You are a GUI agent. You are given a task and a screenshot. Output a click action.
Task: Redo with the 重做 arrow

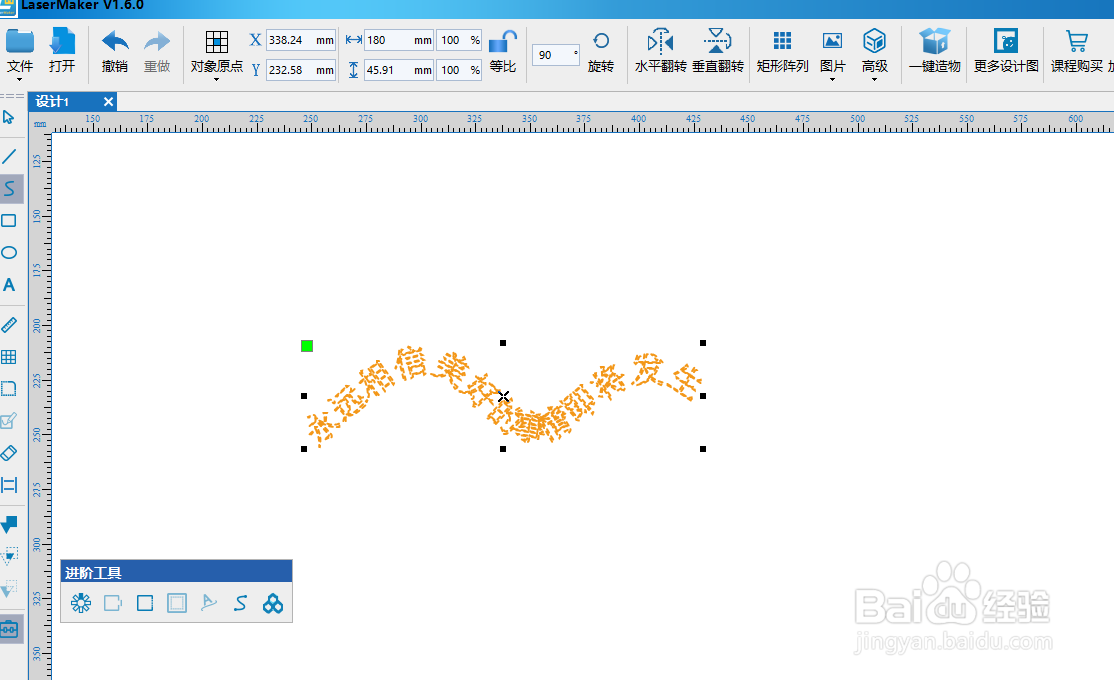[157, 43]
